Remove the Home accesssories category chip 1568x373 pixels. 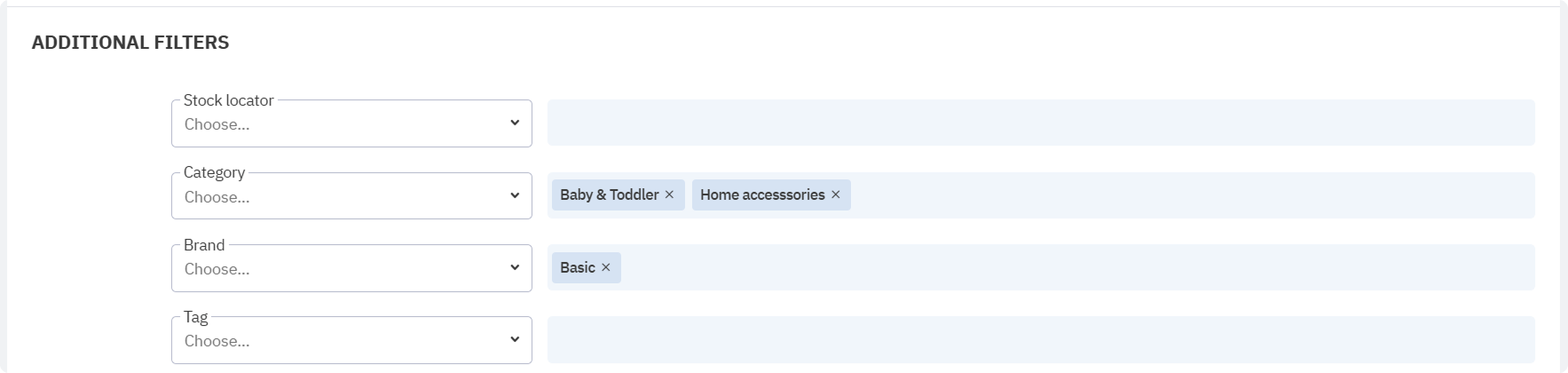[x=835, y=194]
